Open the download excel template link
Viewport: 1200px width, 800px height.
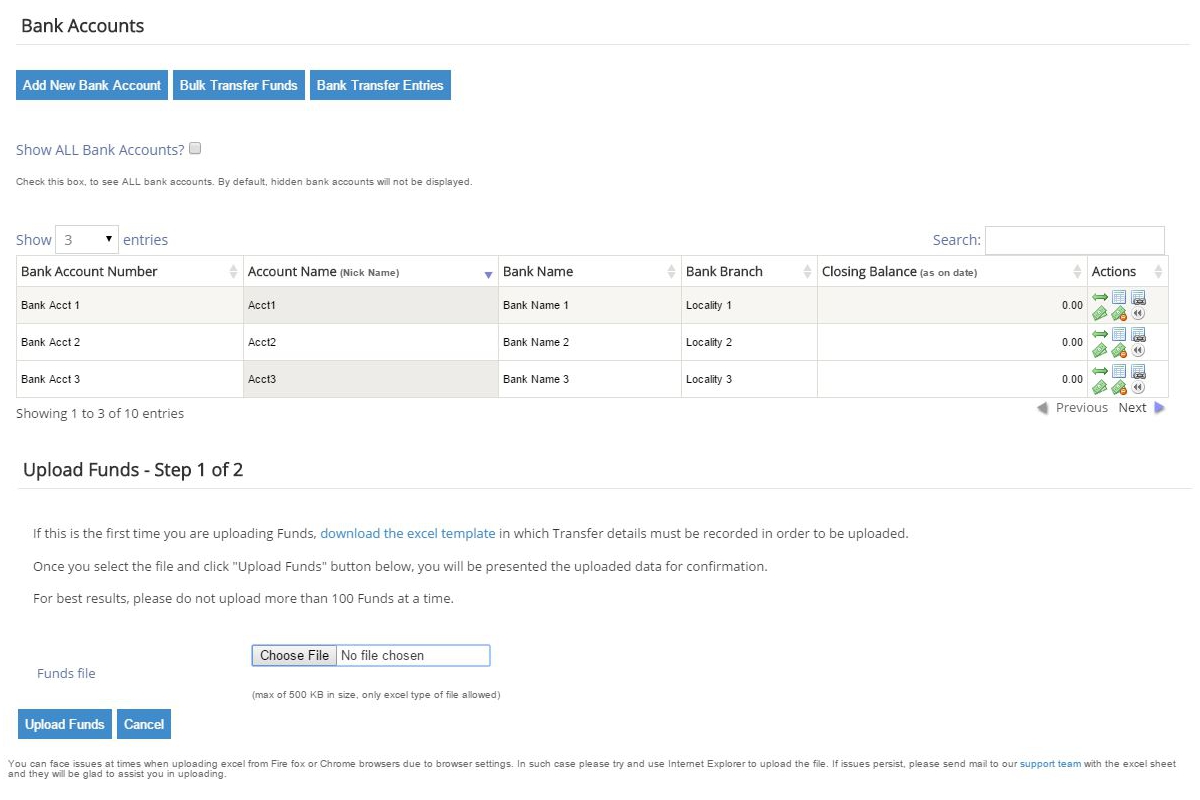pos(407,533)
